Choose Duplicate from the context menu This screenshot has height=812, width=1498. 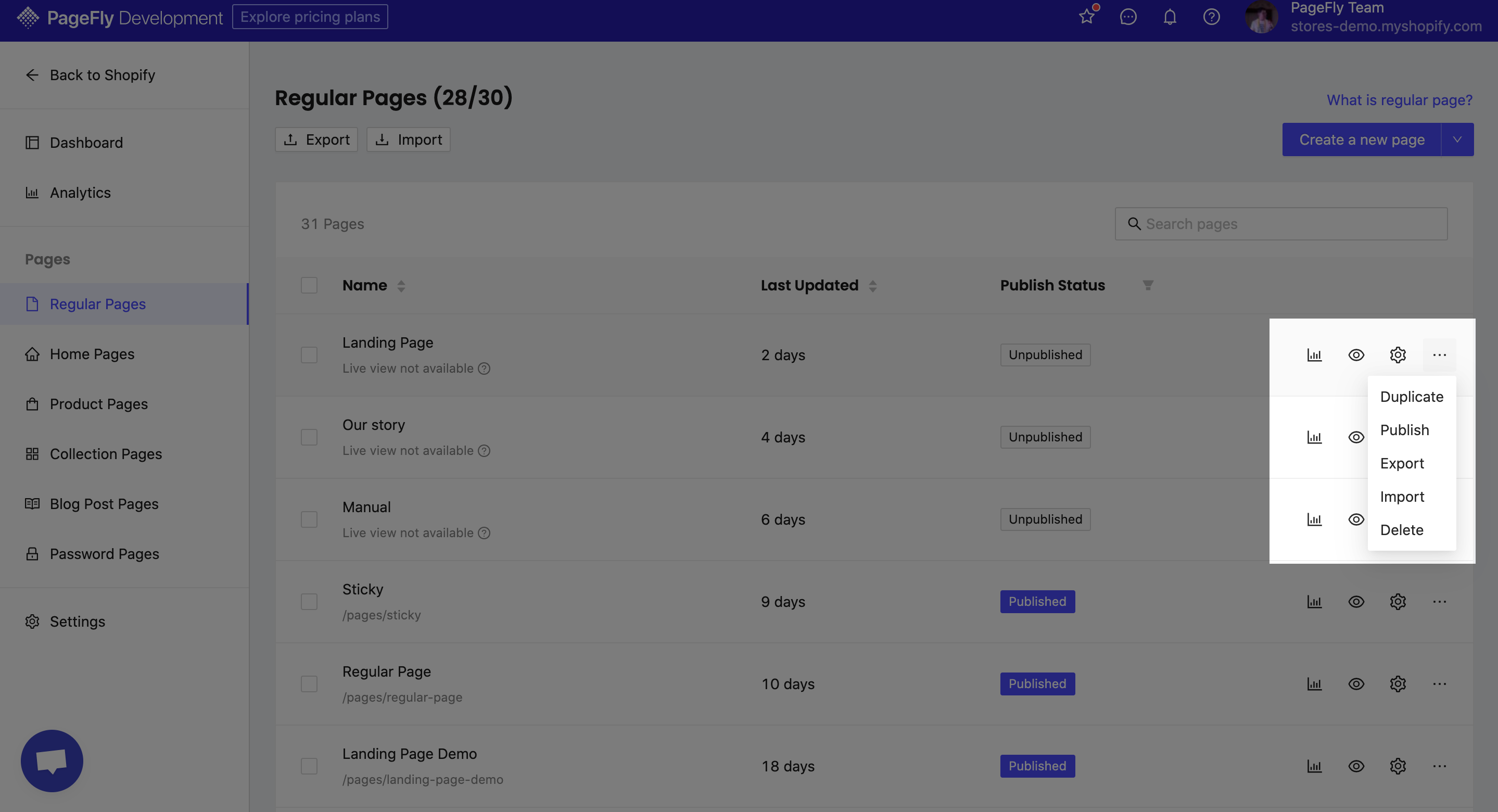tap(1412, 397)
